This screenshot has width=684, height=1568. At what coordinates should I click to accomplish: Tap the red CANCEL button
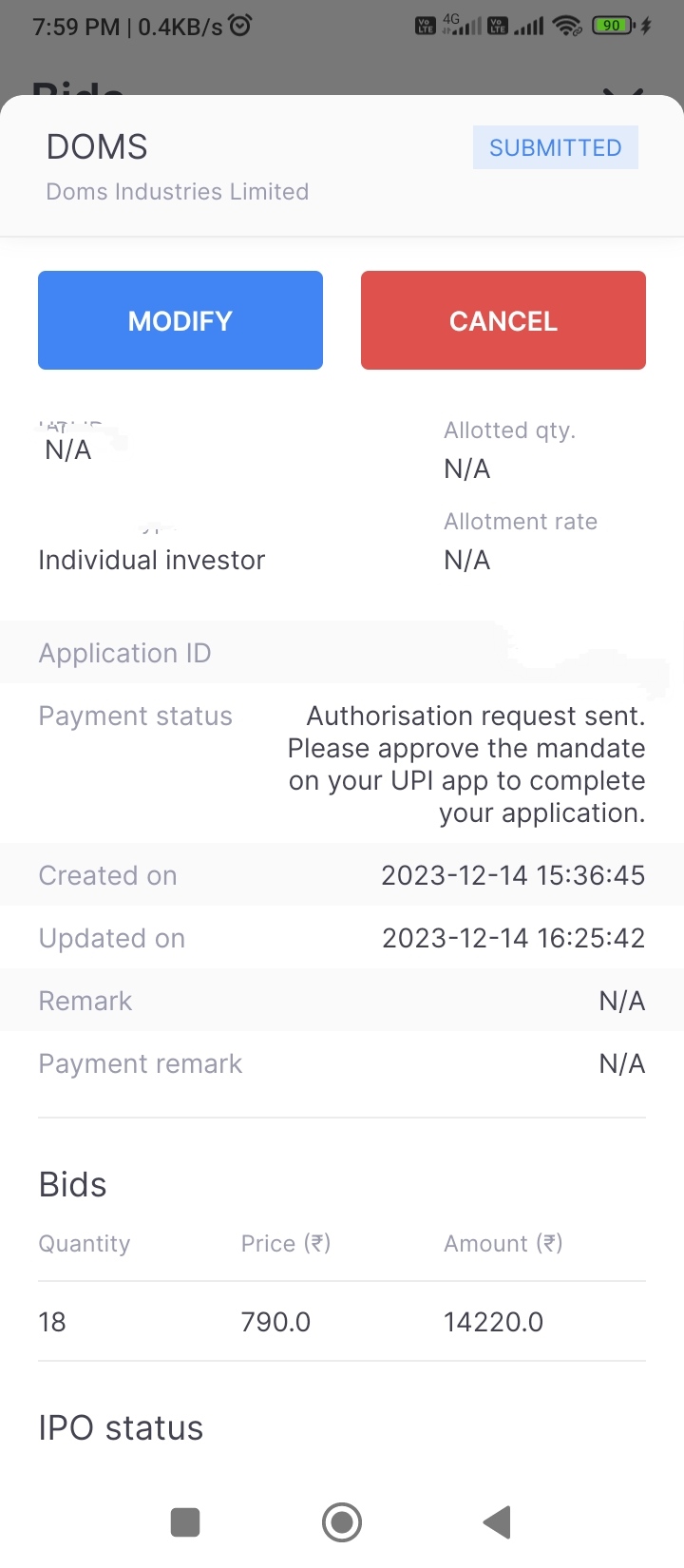click(503, 320)
